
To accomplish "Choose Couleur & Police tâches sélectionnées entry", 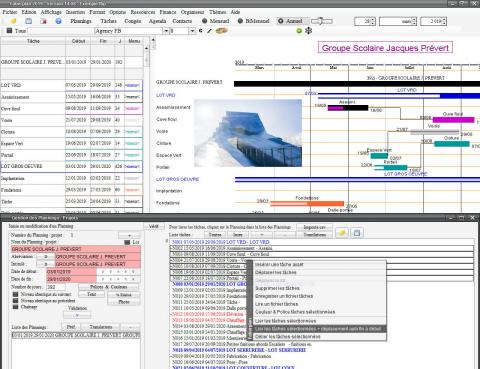I will (x=295, y=312).
